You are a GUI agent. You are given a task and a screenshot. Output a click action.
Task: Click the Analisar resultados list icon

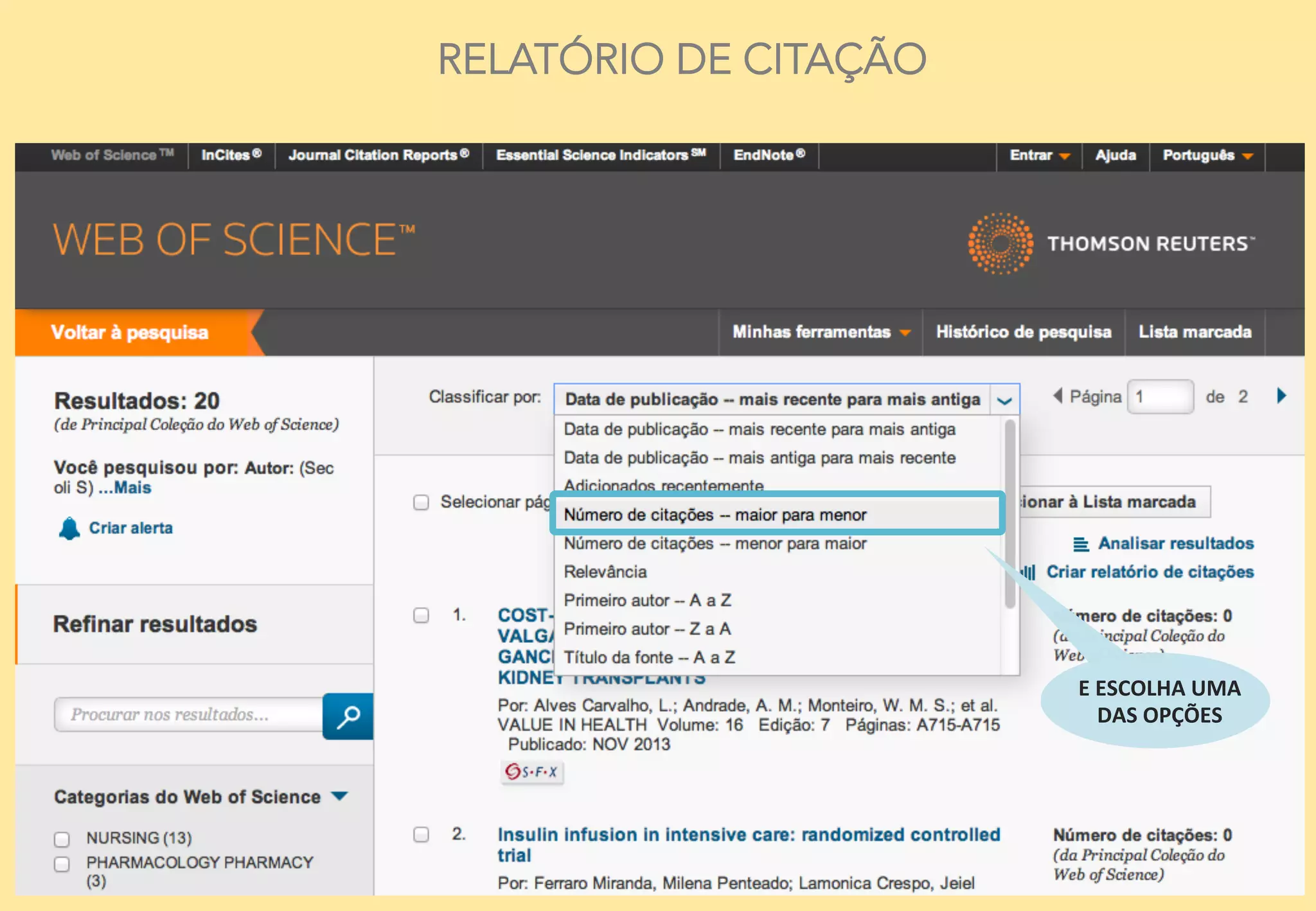[x=1081, y=544]
